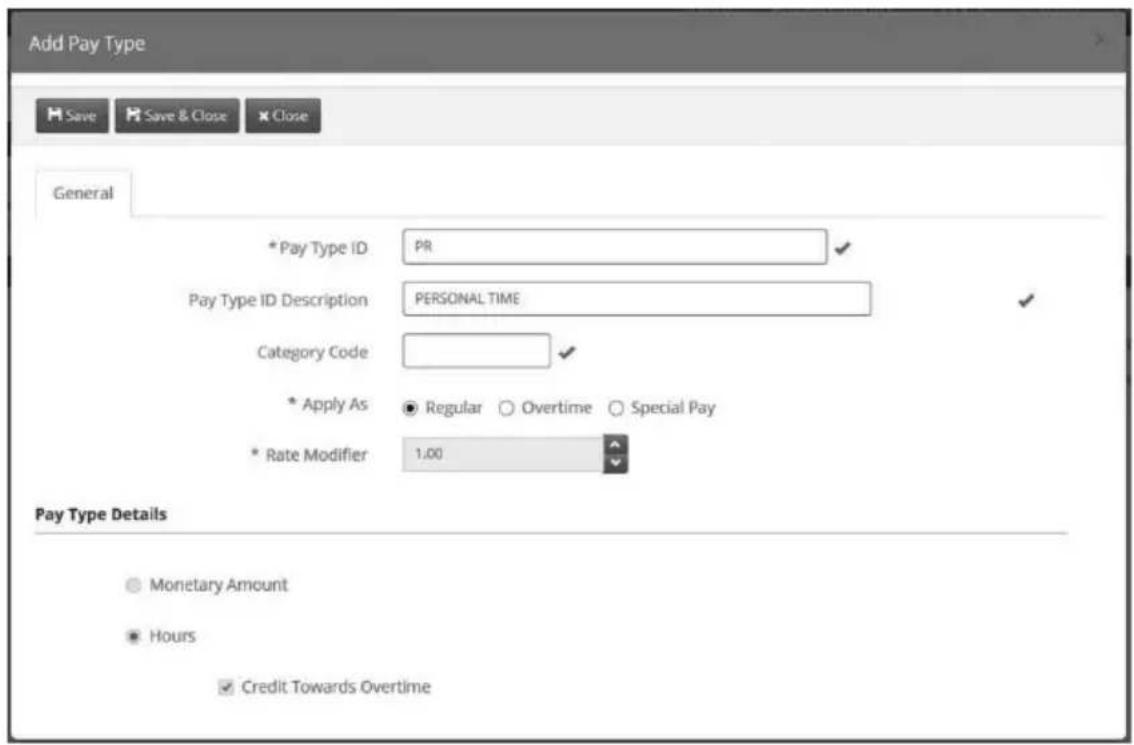This screenshot has width=1134, height=745.
Task: Click checkmark icon beside Category Code
Action: (567, 352)
